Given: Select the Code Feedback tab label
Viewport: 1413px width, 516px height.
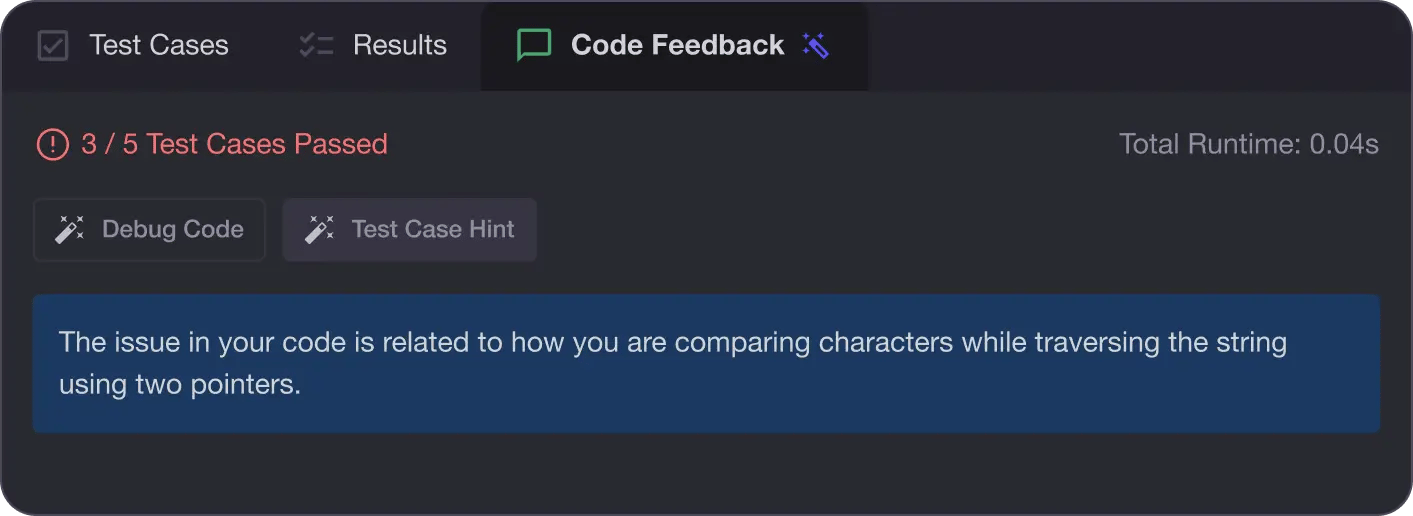Looking at the screenshot, I should click(x=677, y=46).
